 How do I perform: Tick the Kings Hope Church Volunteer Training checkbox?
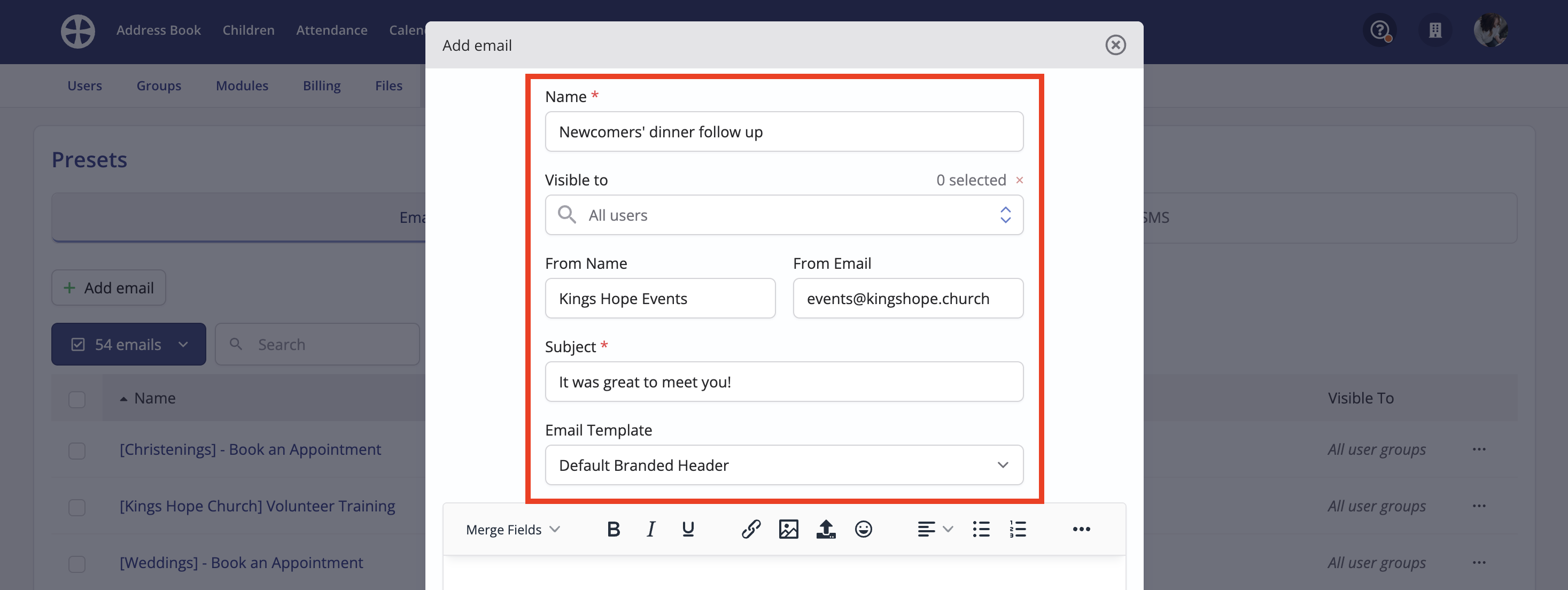[x=77, y=507]
